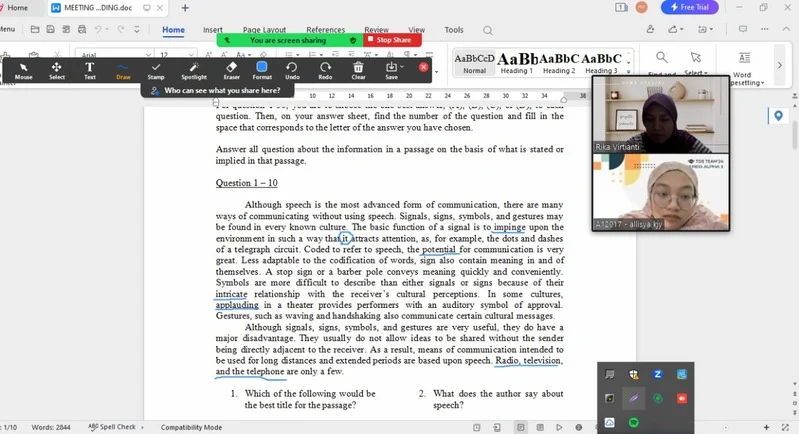Image resolution: width=799 pixels, height=434 pixels.
Task: Select the Mouse annotation tool
Action: (23, 70)
